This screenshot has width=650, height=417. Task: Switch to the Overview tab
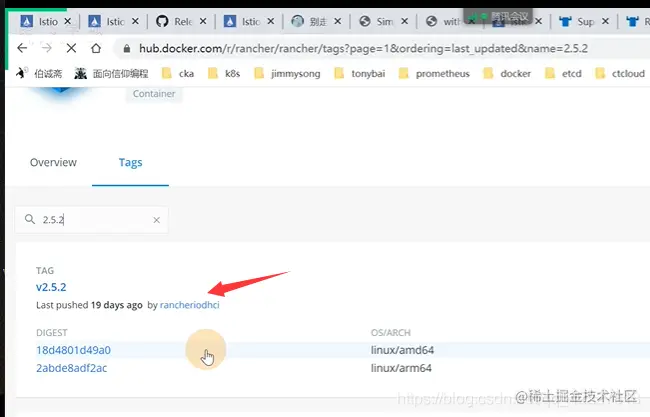53,162
